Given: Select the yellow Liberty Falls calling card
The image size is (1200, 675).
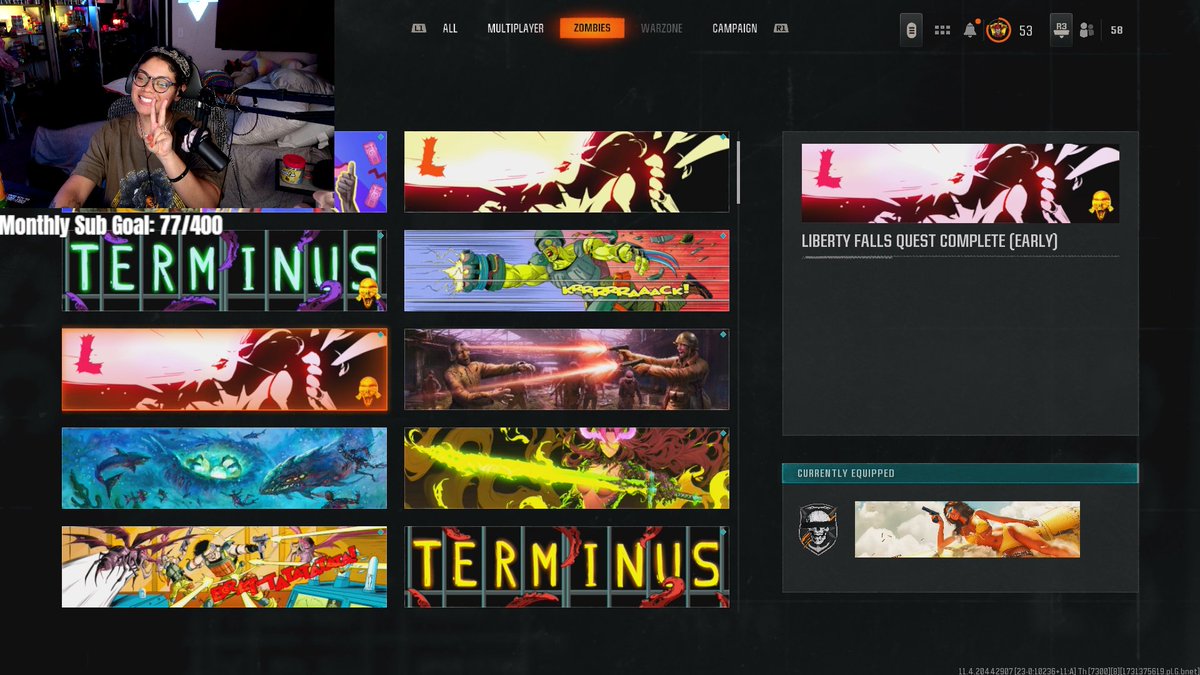Looking at the screenshot, I should pos(567,172).
